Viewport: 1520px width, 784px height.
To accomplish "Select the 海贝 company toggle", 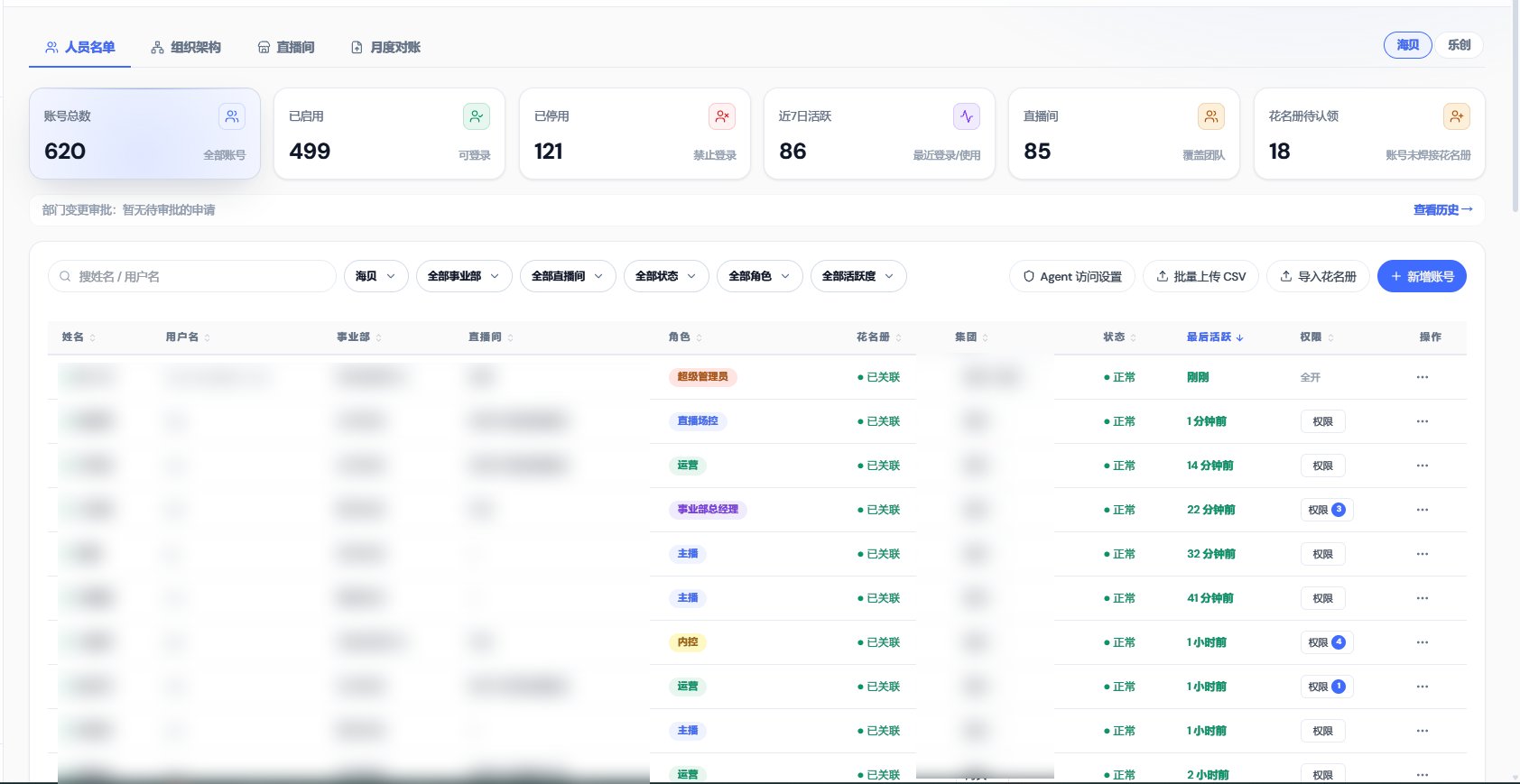I will coord(1408,45).
